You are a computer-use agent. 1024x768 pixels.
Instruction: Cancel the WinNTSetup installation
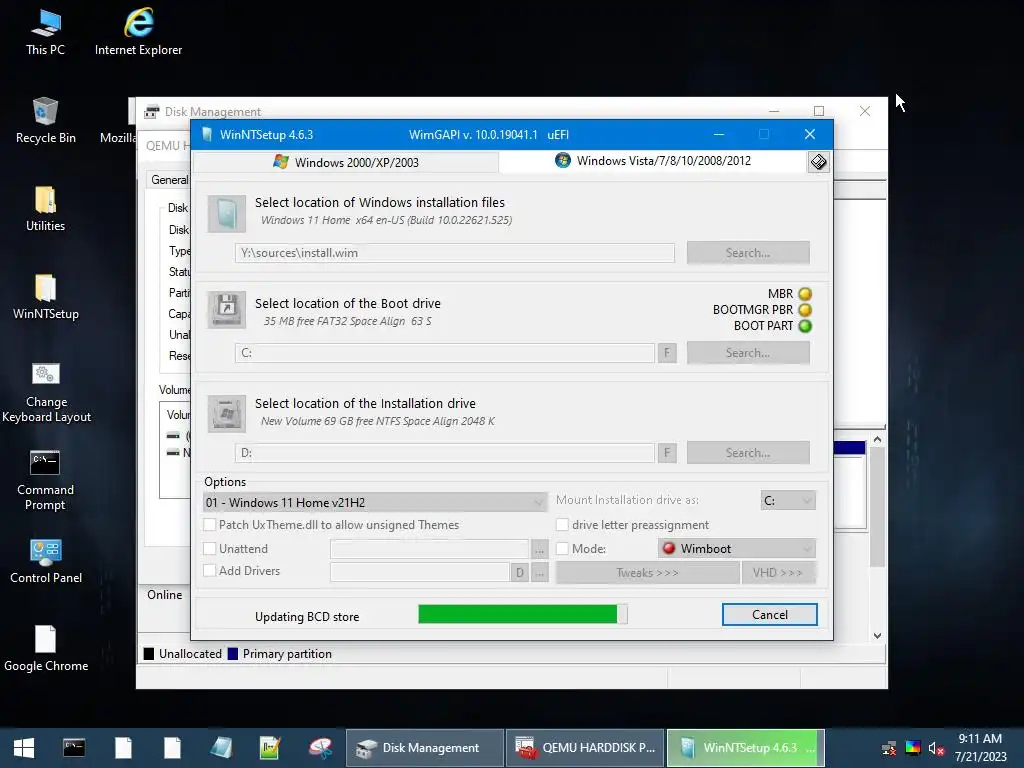(769, 615)
